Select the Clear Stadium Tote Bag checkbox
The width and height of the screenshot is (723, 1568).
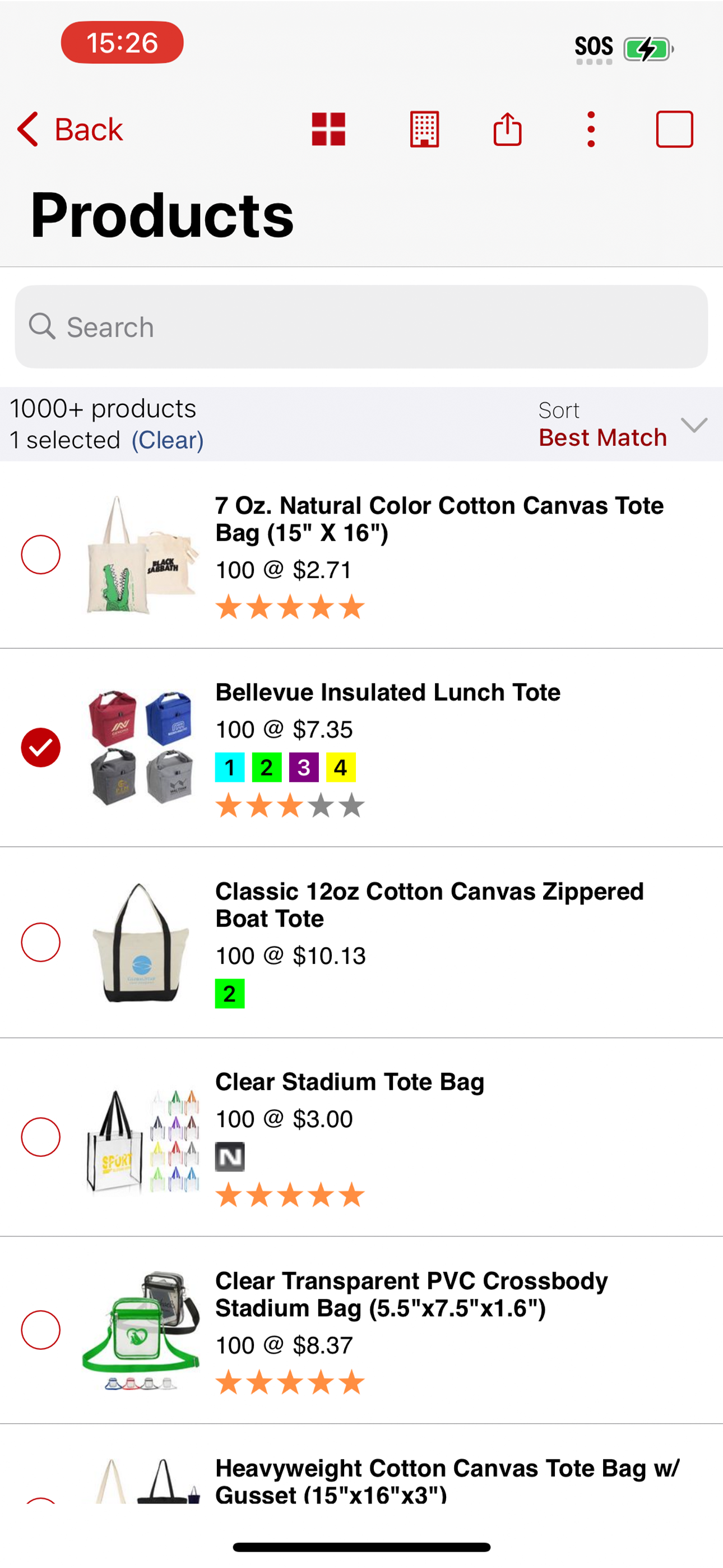[x=41, y=1137]
